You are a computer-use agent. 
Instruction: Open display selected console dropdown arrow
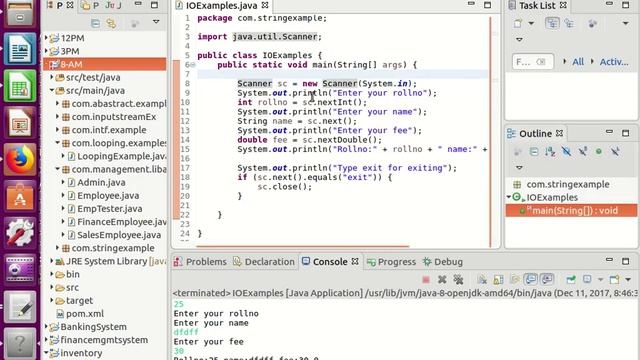pyautogui.click(x=600, y=280)
